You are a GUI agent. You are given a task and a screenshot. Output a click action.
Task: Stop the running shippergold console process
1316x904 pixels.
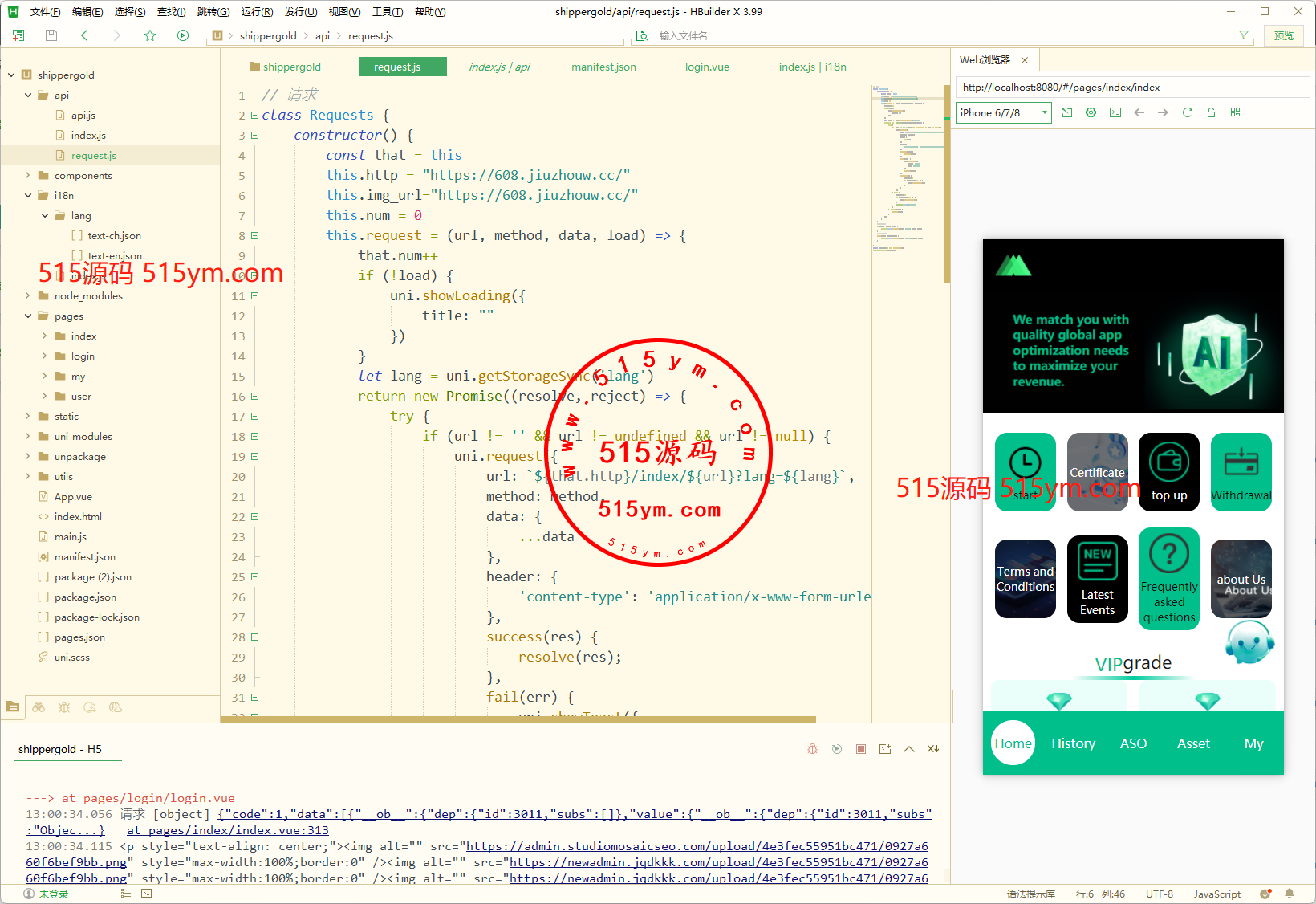tap(860, 749)
